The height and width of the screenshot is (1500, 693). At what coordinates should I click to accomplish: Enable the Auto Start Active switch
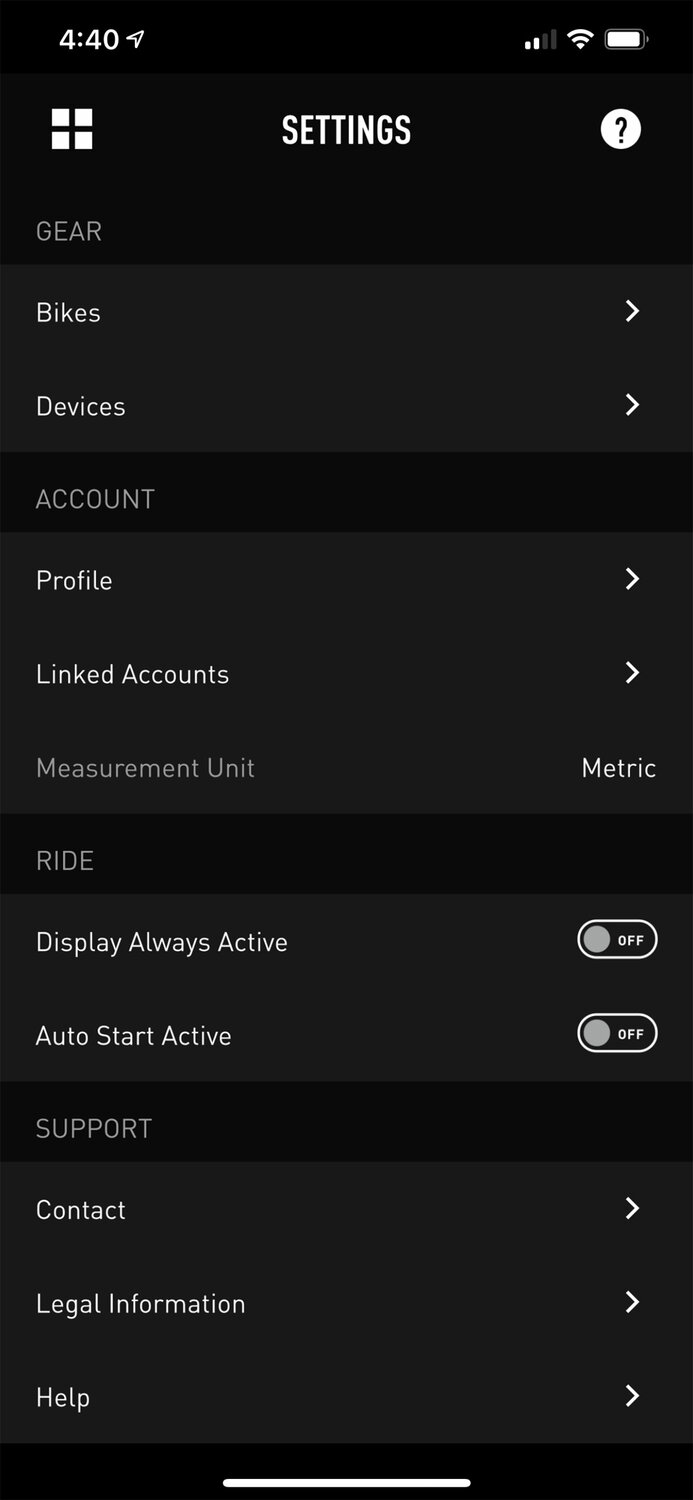pyautogui.click(x=617, y=1034)
